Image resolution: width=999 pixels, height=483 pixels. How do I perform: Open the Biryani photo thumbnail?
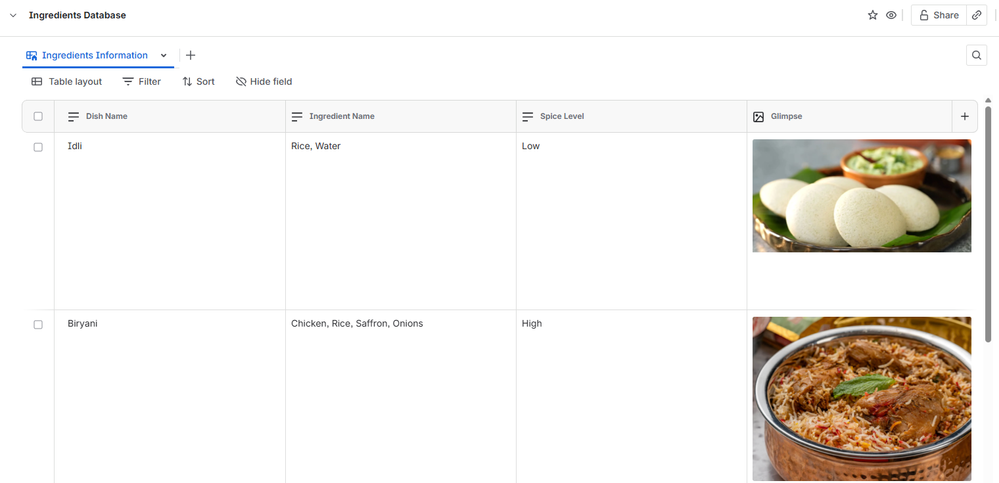click(x=861, y=399)
